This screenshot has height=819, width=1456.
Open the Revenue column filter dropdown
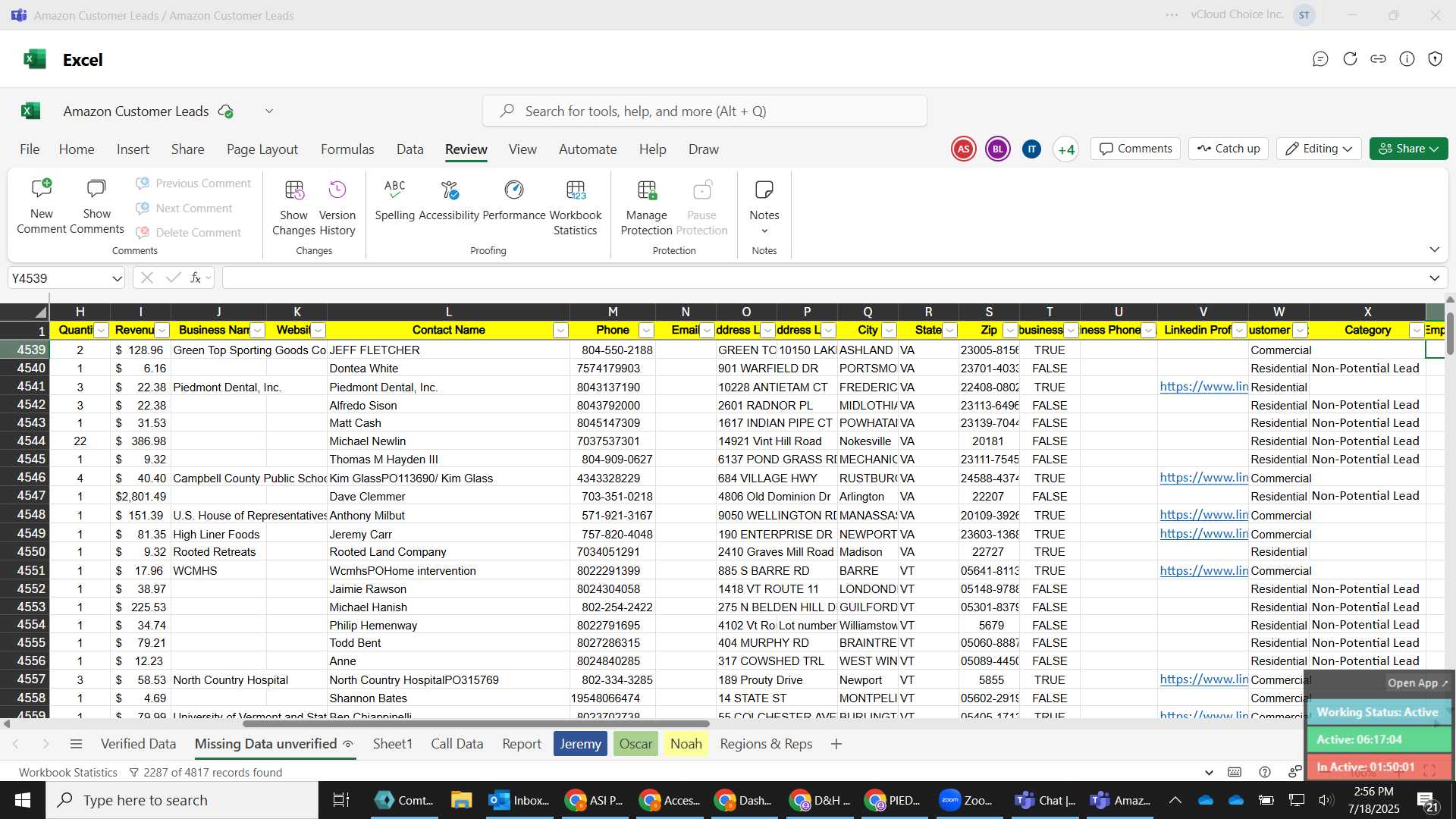162,331
